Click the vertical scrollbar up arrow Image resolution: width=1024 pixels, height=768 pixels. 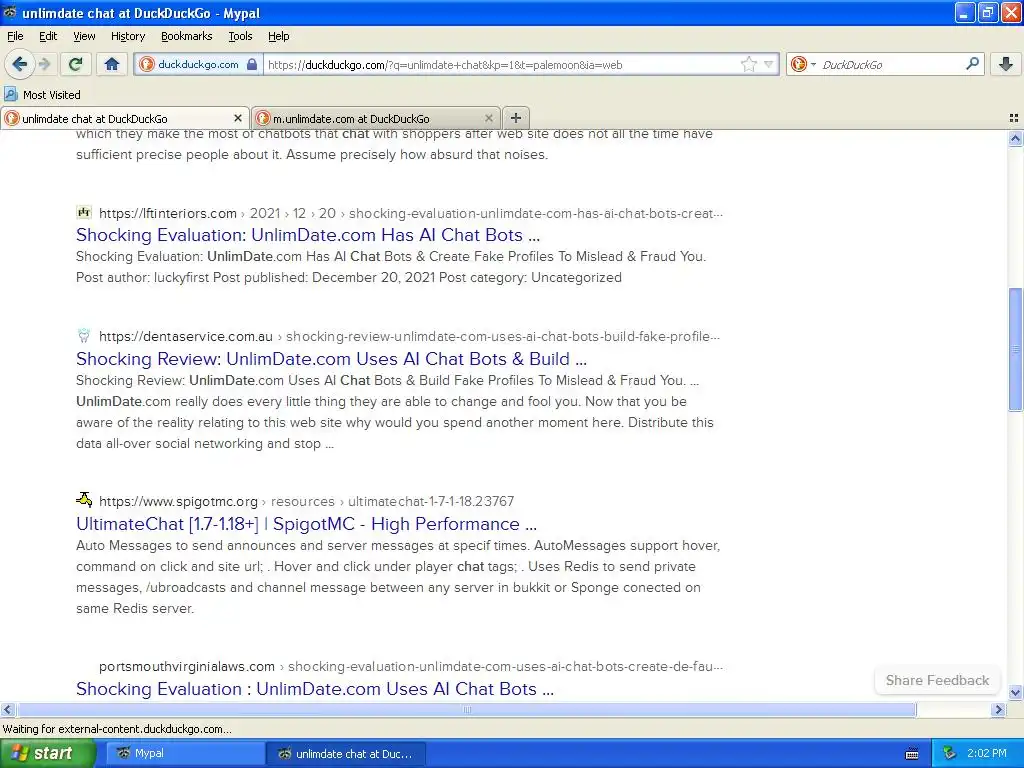pos(1015,138)
